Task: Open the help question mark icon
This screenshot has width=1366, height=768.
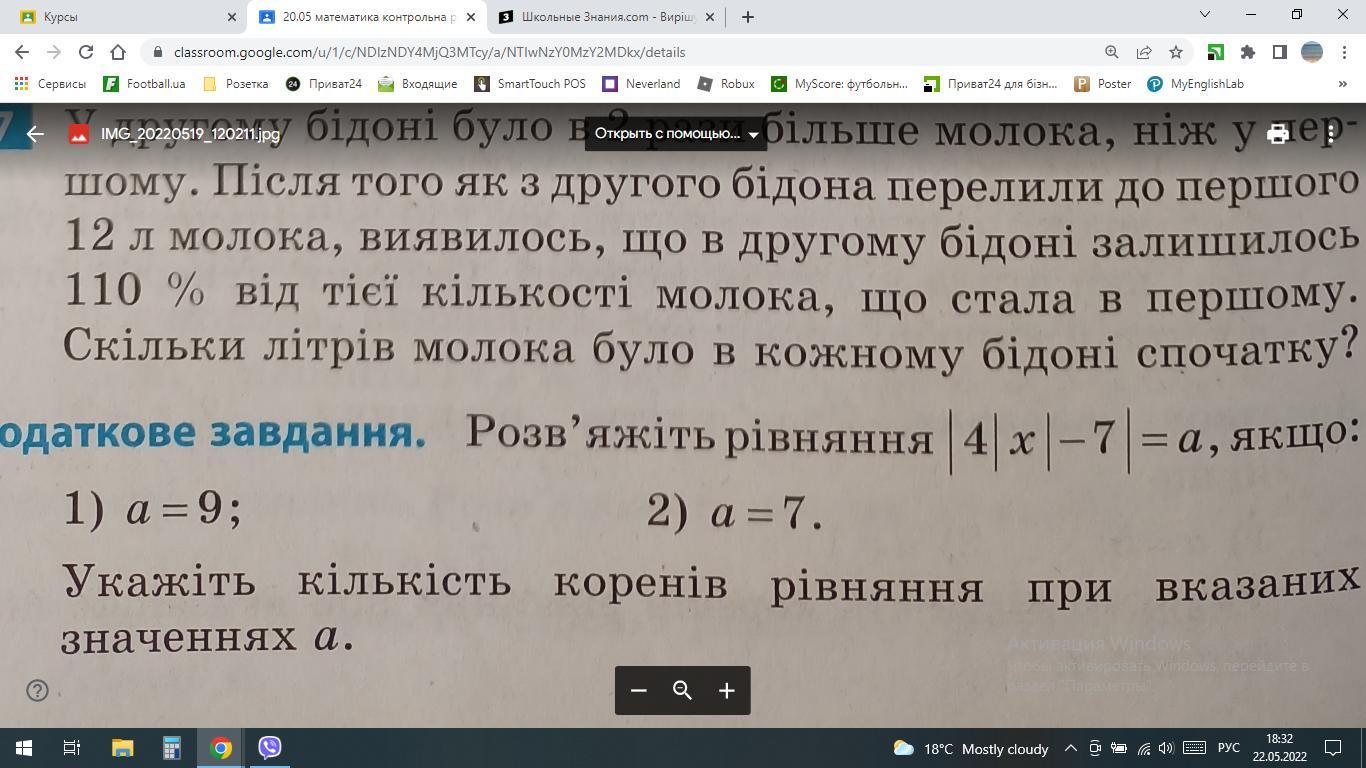Action: [x=37, y=690]
